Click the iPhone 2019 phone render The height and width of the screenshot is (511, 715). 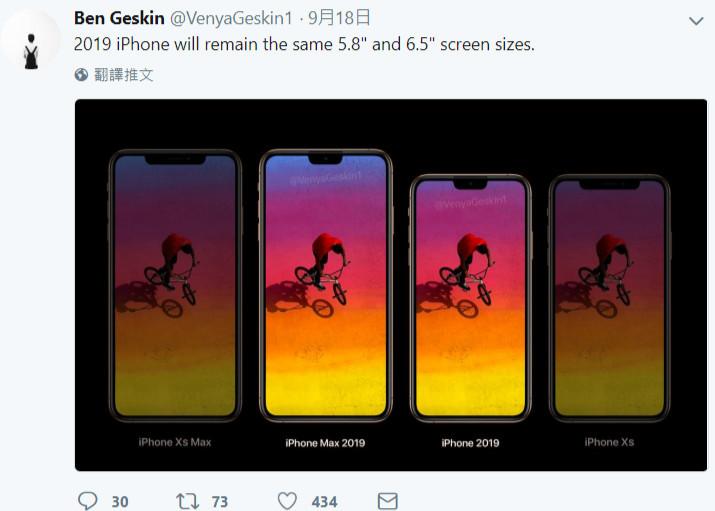pos(471,298)
